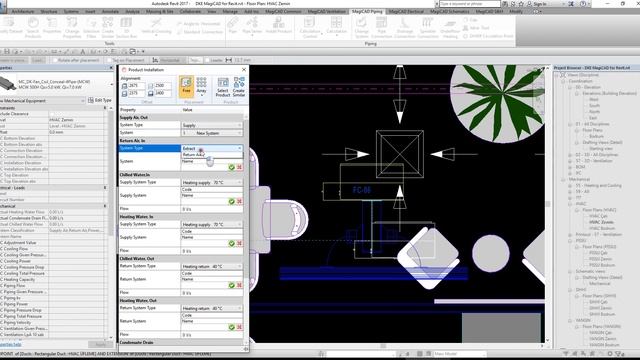Click the Alignment offset field showing 2400

(x=162, y=93)
